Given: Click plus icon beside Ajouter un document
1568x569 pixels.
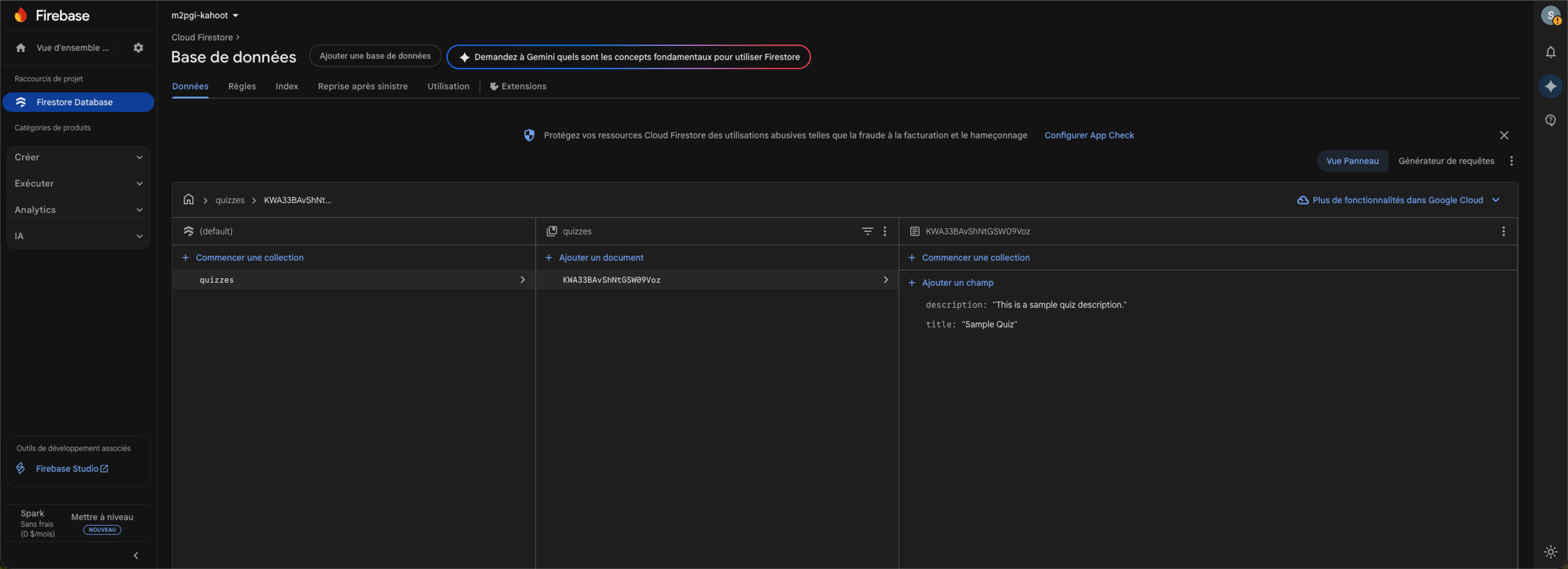Looking at the screenshot, I should pos(549,258).
